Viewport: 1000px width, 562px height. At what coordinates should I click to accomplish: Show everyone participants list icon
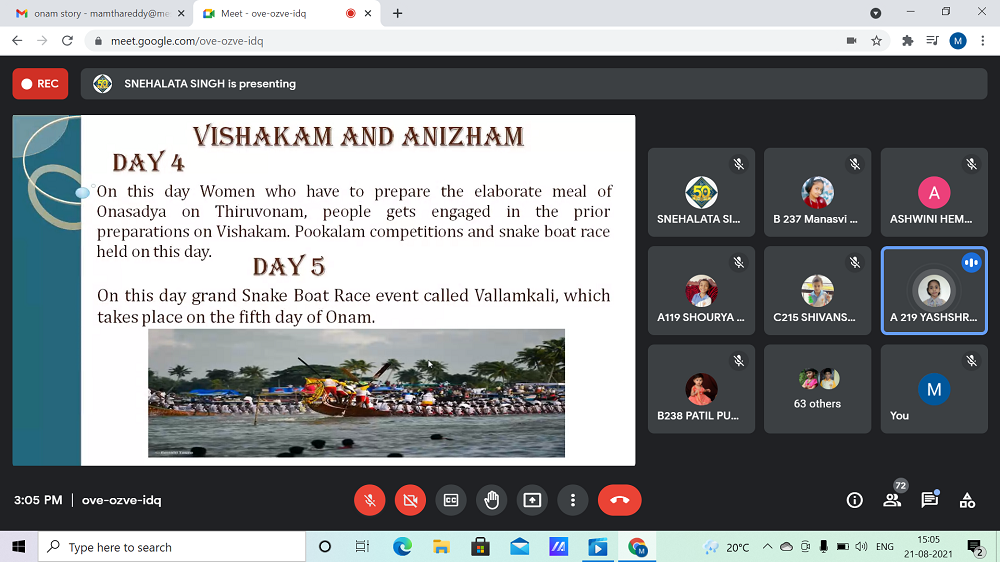pyautogui.click(x=892, y=500)
